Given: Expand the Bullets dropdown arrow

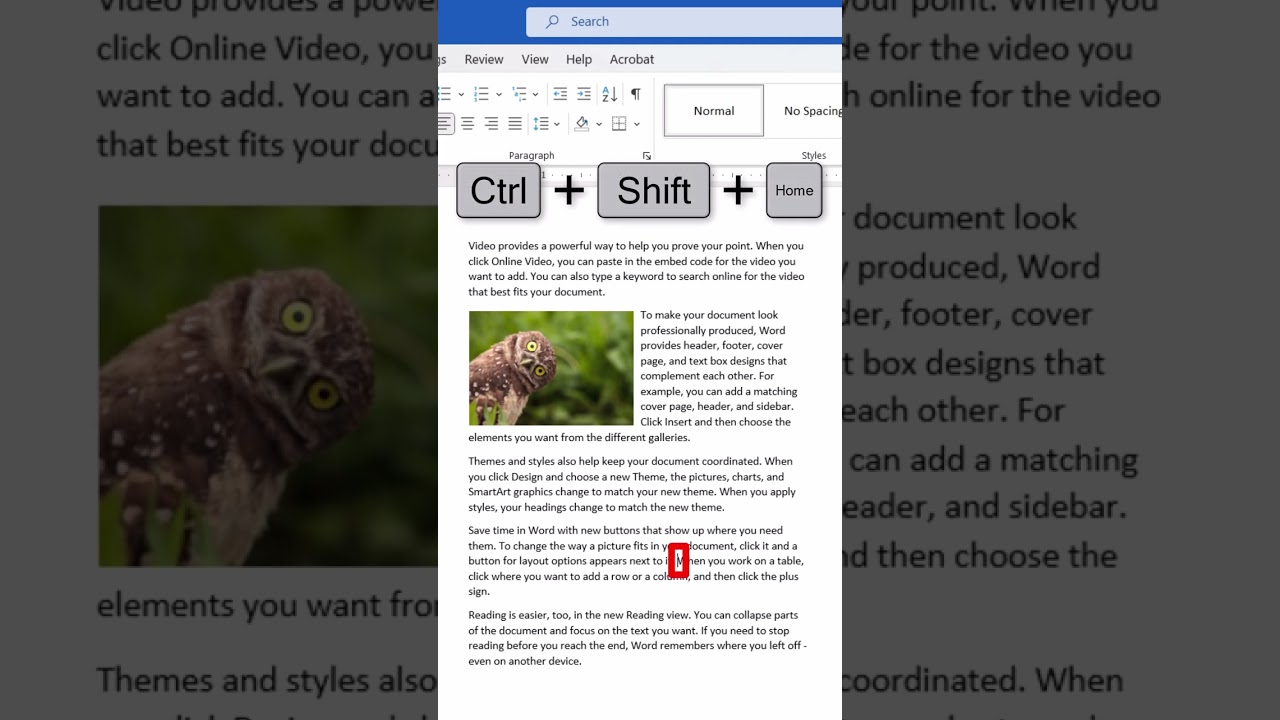Looking at the screenshot, I should click(461, 94).
